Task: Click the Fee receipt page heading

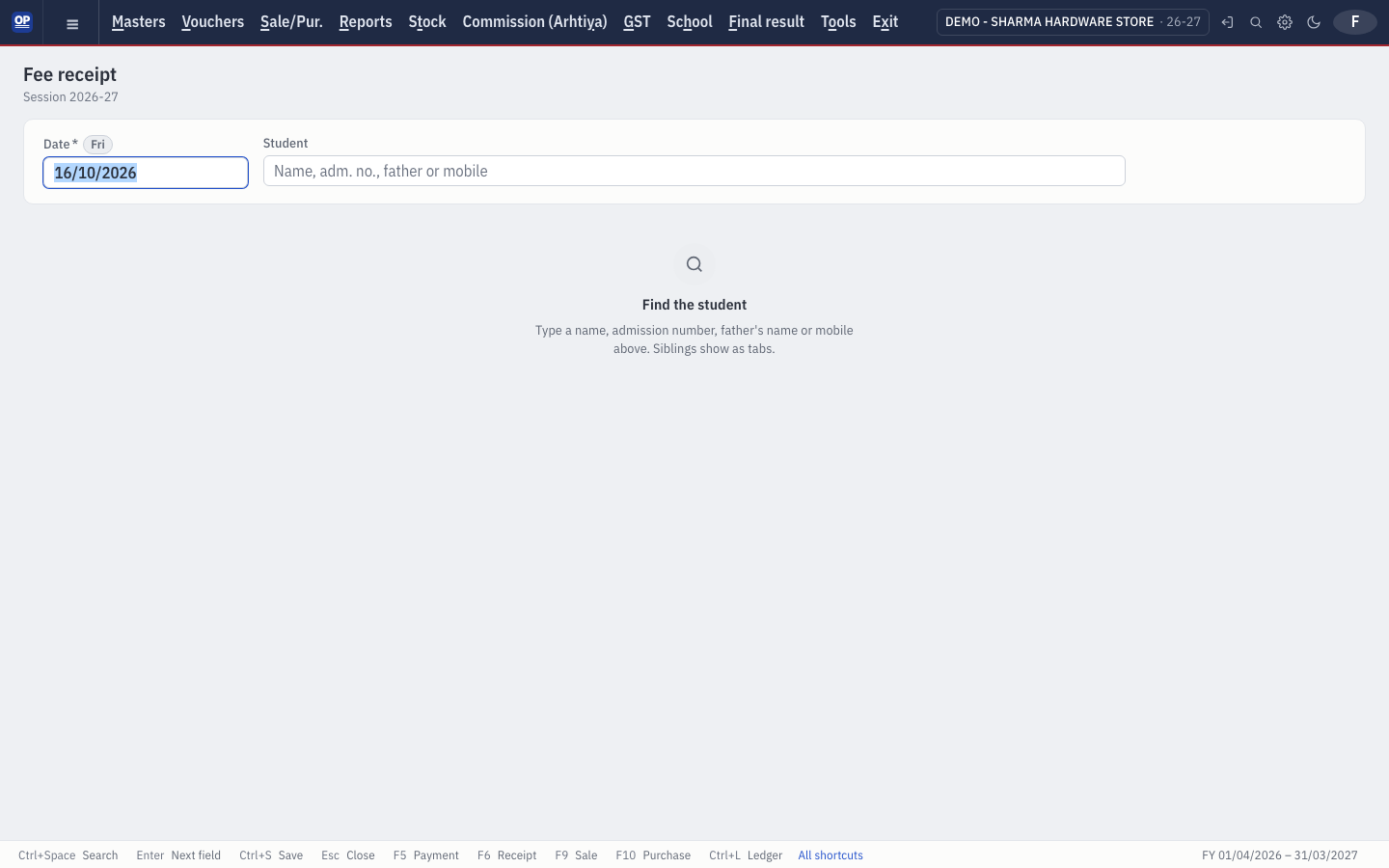Action: [x=70, y=74]
